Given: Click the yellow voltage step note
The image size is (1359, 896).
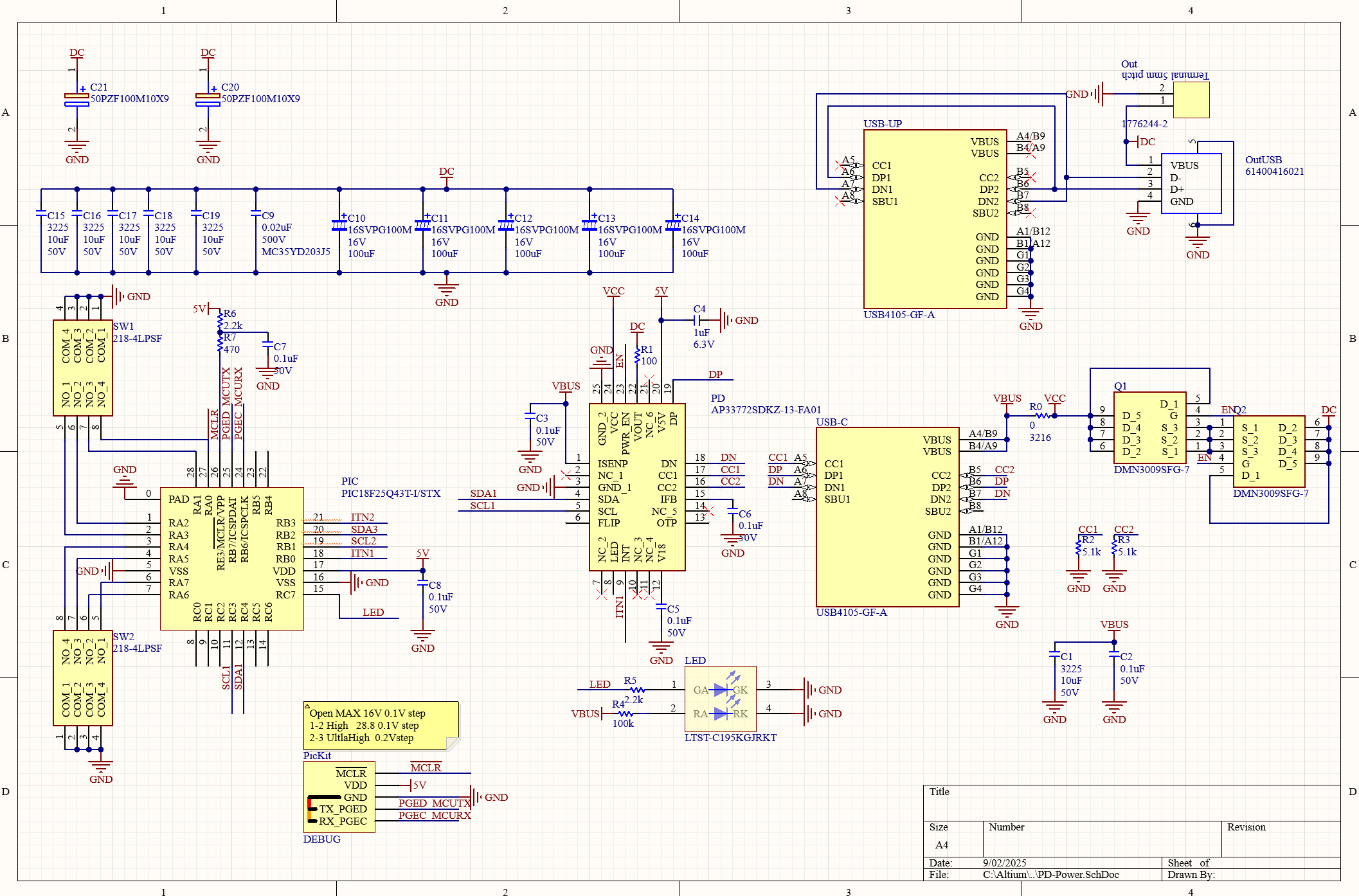Looking at the screenshot, I should pos(381,726).
